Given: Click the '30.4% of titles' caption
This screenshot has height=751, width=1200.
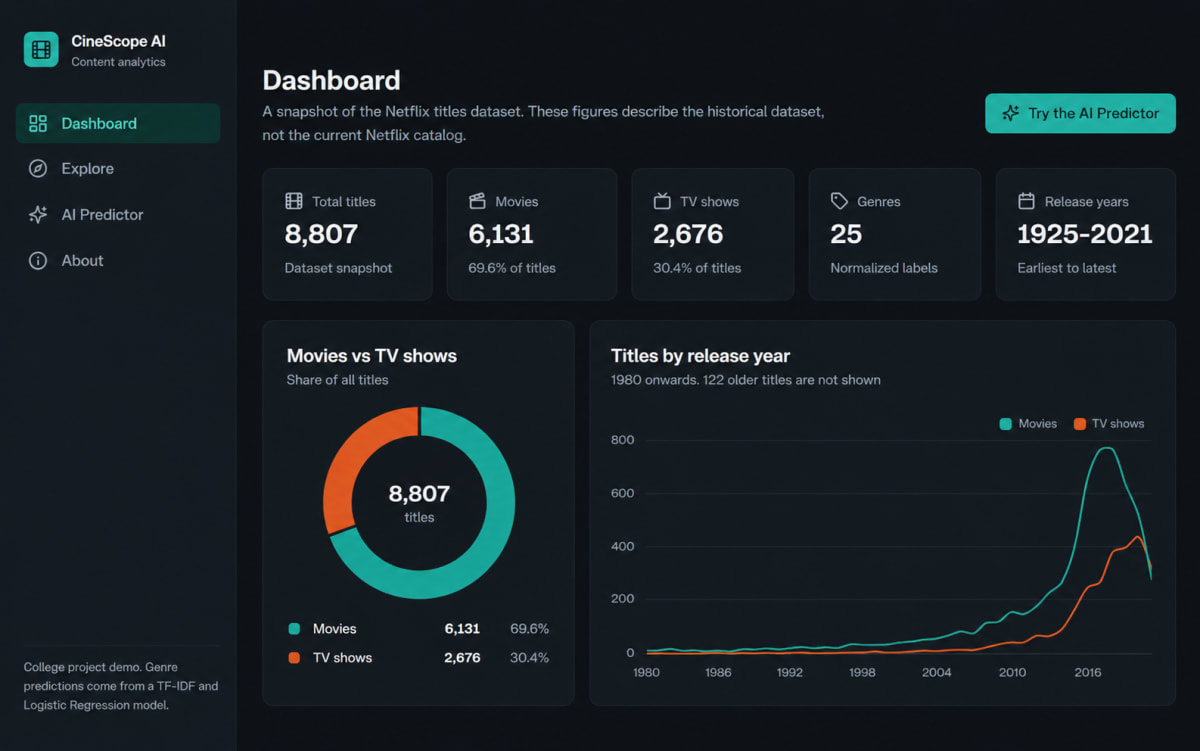Looking at the screenshot, I should coord(697,268).
